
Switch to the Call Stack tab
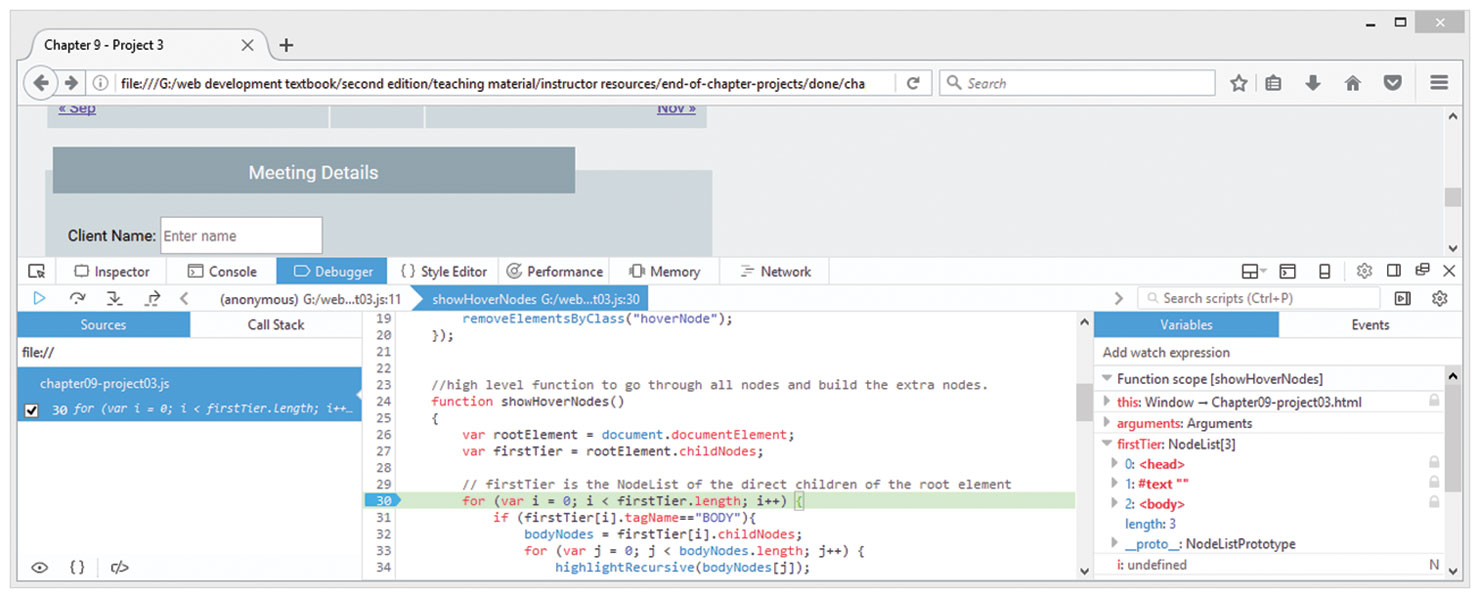click(276, 325)
